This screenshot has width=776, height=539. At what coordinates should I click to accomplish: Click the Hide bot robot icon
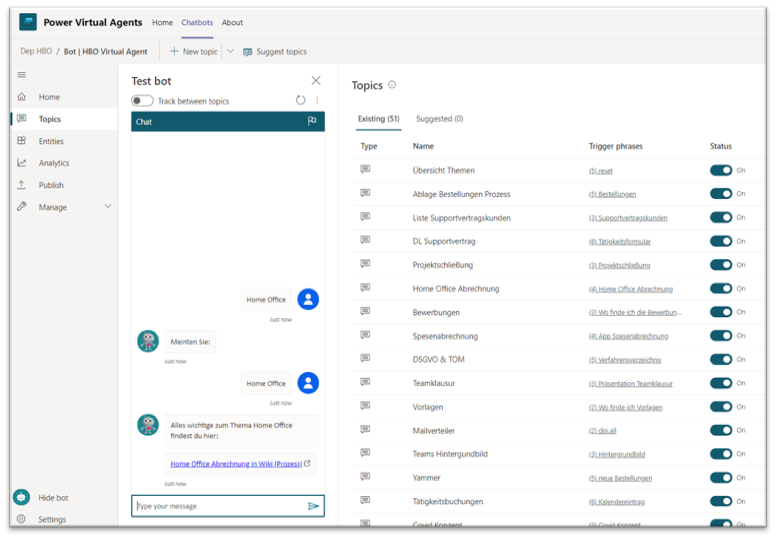(x=22, y=496)
